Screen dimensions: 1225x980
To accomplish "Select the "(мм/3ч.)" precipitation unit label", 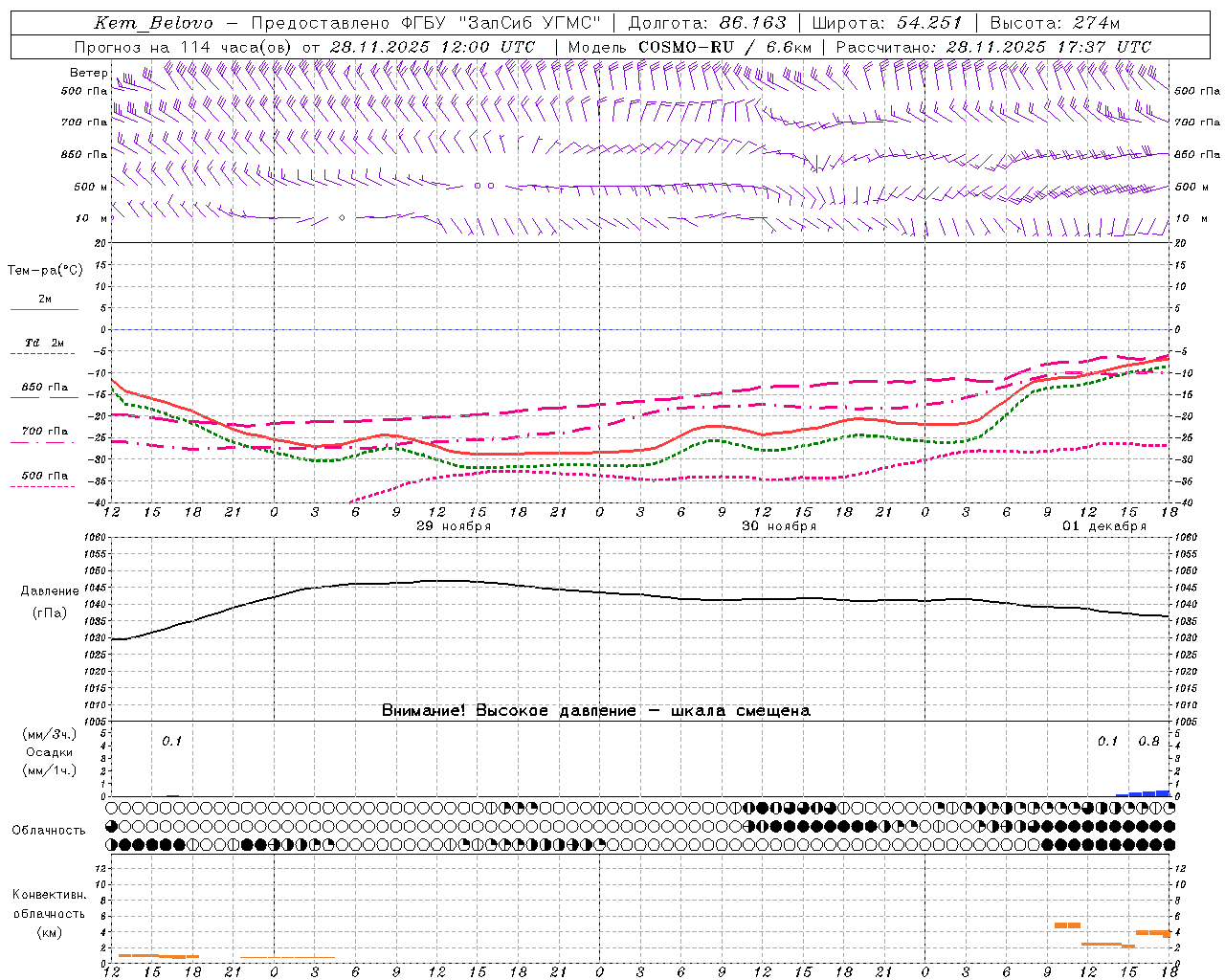I will click(x=49, y=734).
